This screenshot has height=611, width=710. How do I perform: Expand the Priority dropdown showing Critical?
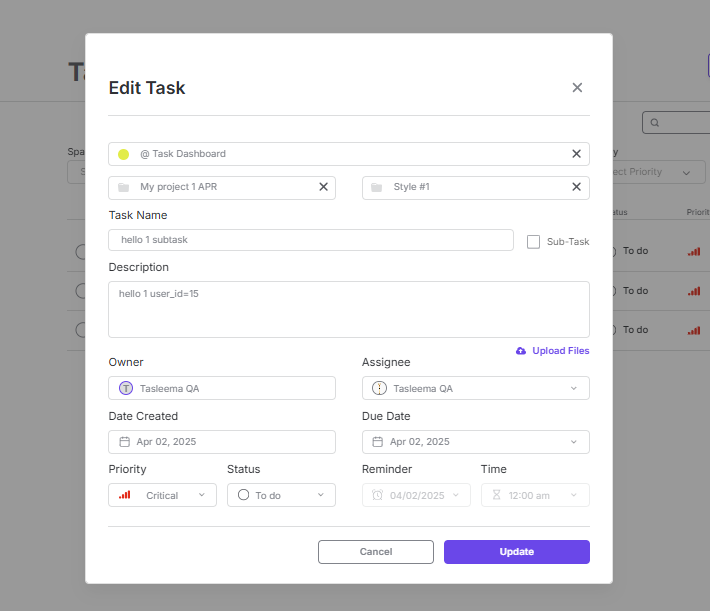click(201, 495)
